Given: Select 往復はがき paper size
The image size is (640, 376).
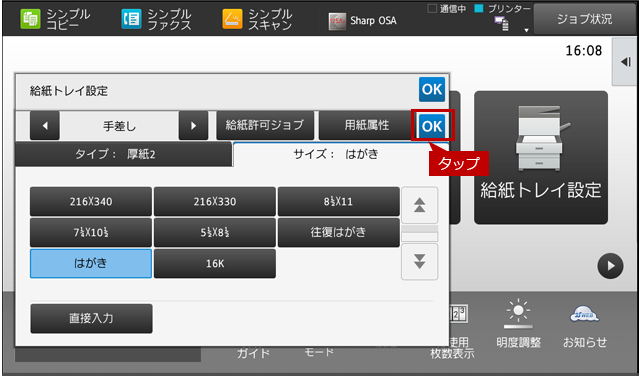Looking at the screenshot, I should tap(339, 232).
